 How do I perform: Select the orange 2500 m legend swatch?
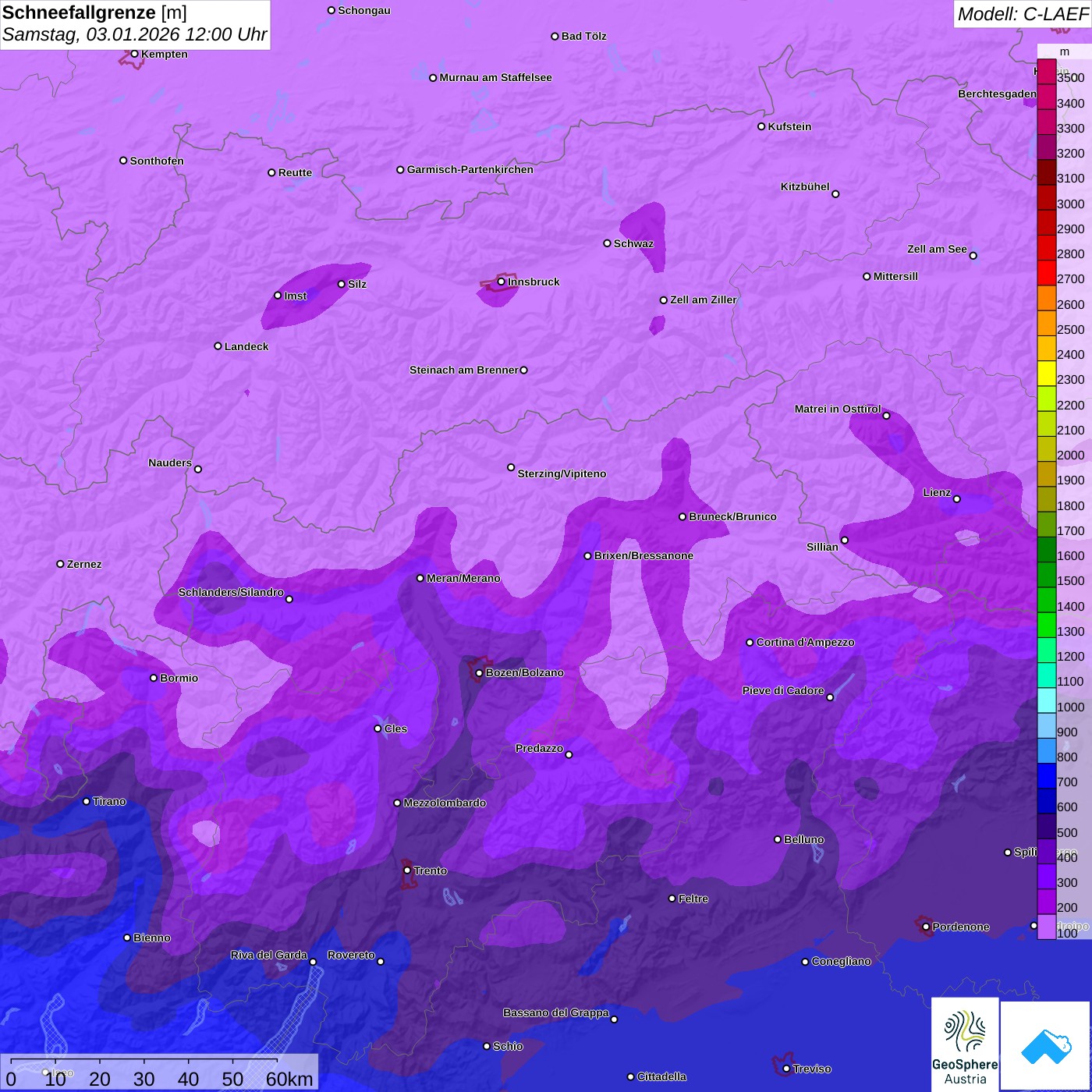click(1046, 324)
